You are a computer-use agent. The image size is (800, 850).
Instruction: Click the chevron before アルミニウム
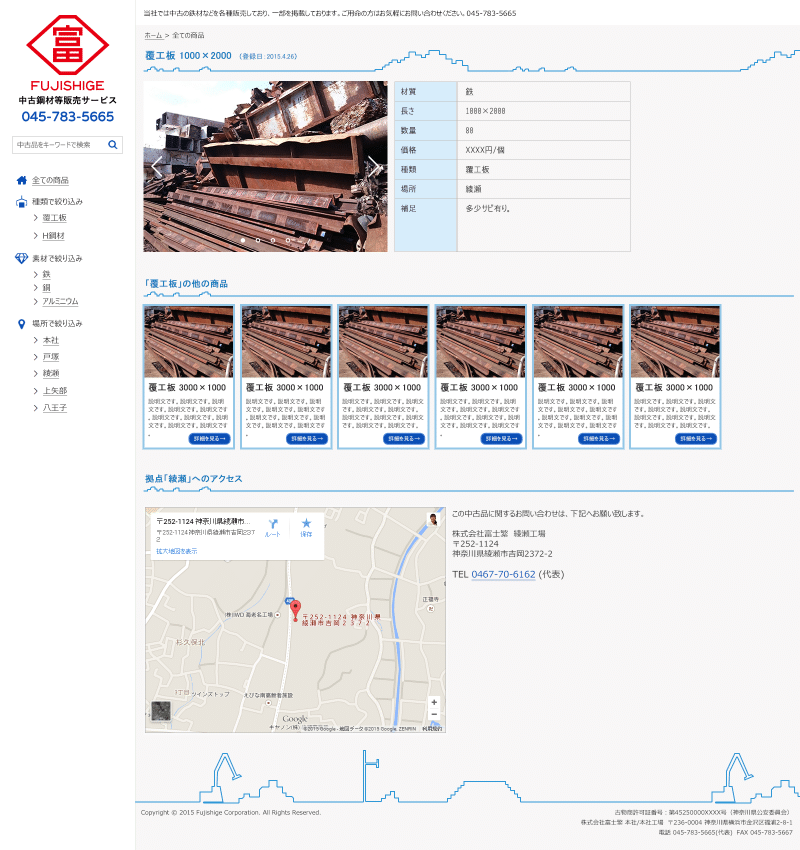point(35,301)
